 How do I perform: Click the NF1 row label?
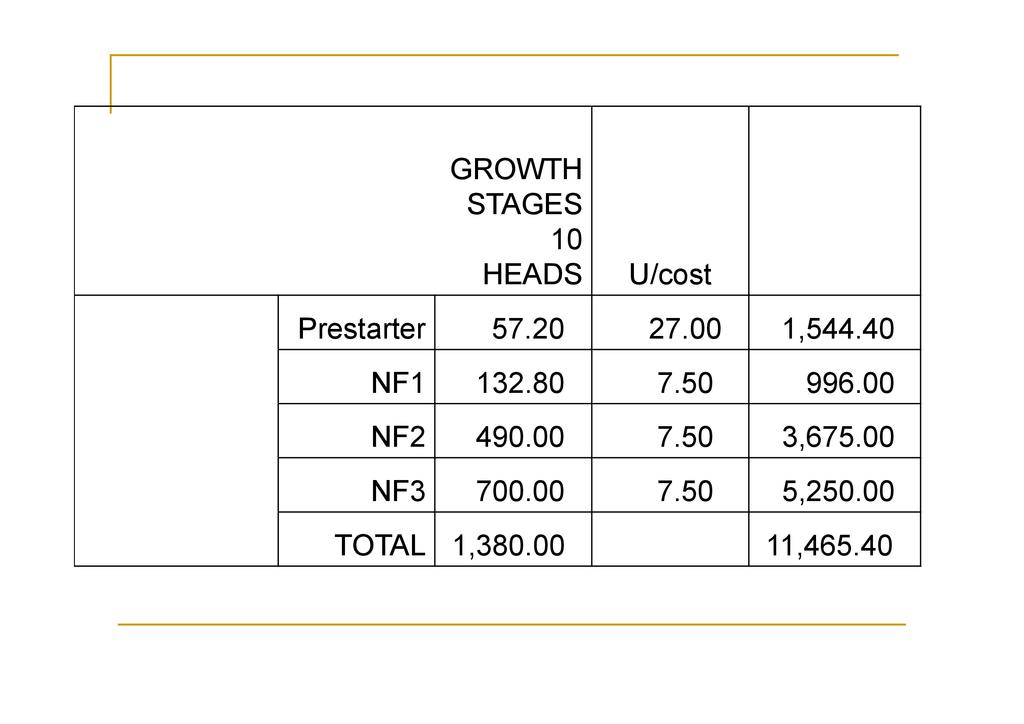[398, 383]
